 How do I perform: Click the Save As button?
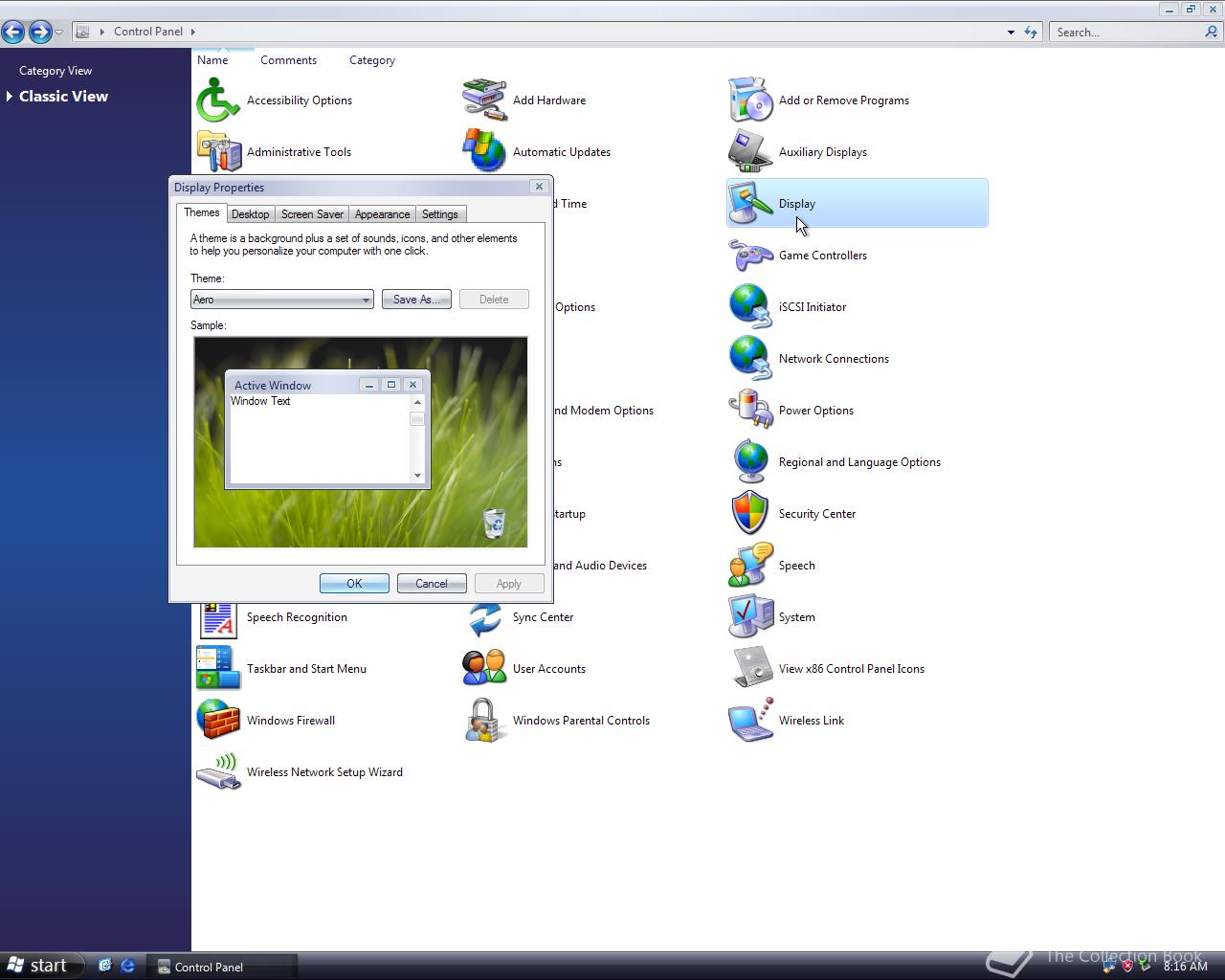point(416,300)
